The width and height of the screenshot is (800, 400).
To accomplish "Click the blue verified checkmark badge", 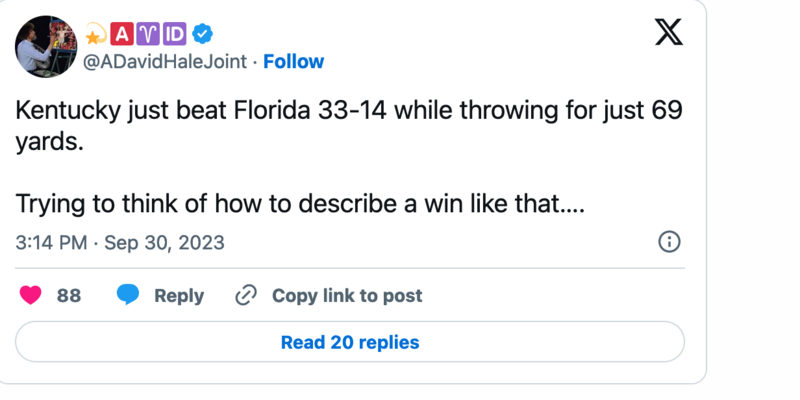I will pos(202,34).
